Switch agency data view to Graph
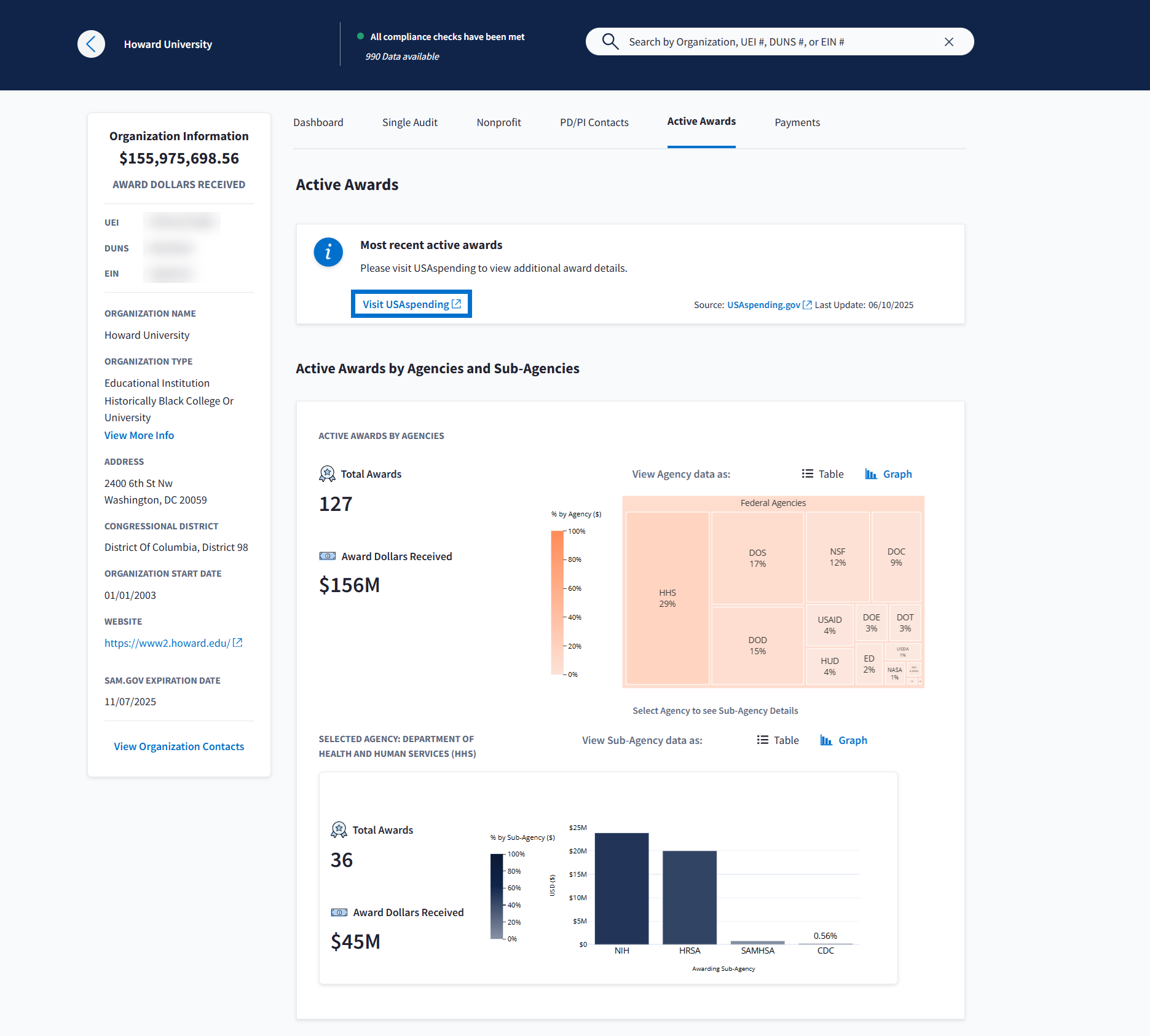This screenshot has height=1036, width=1150. 888,474
